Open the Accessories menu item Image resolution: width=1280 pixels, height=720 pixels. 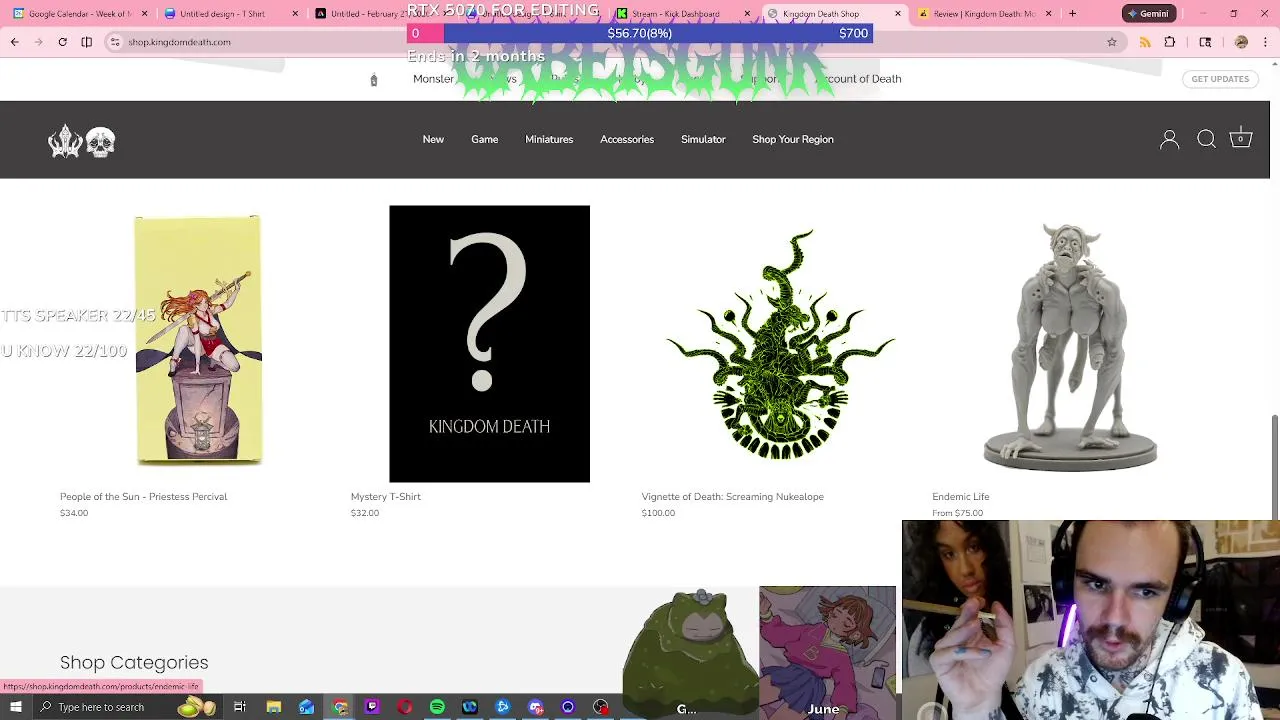pos(627,139)
